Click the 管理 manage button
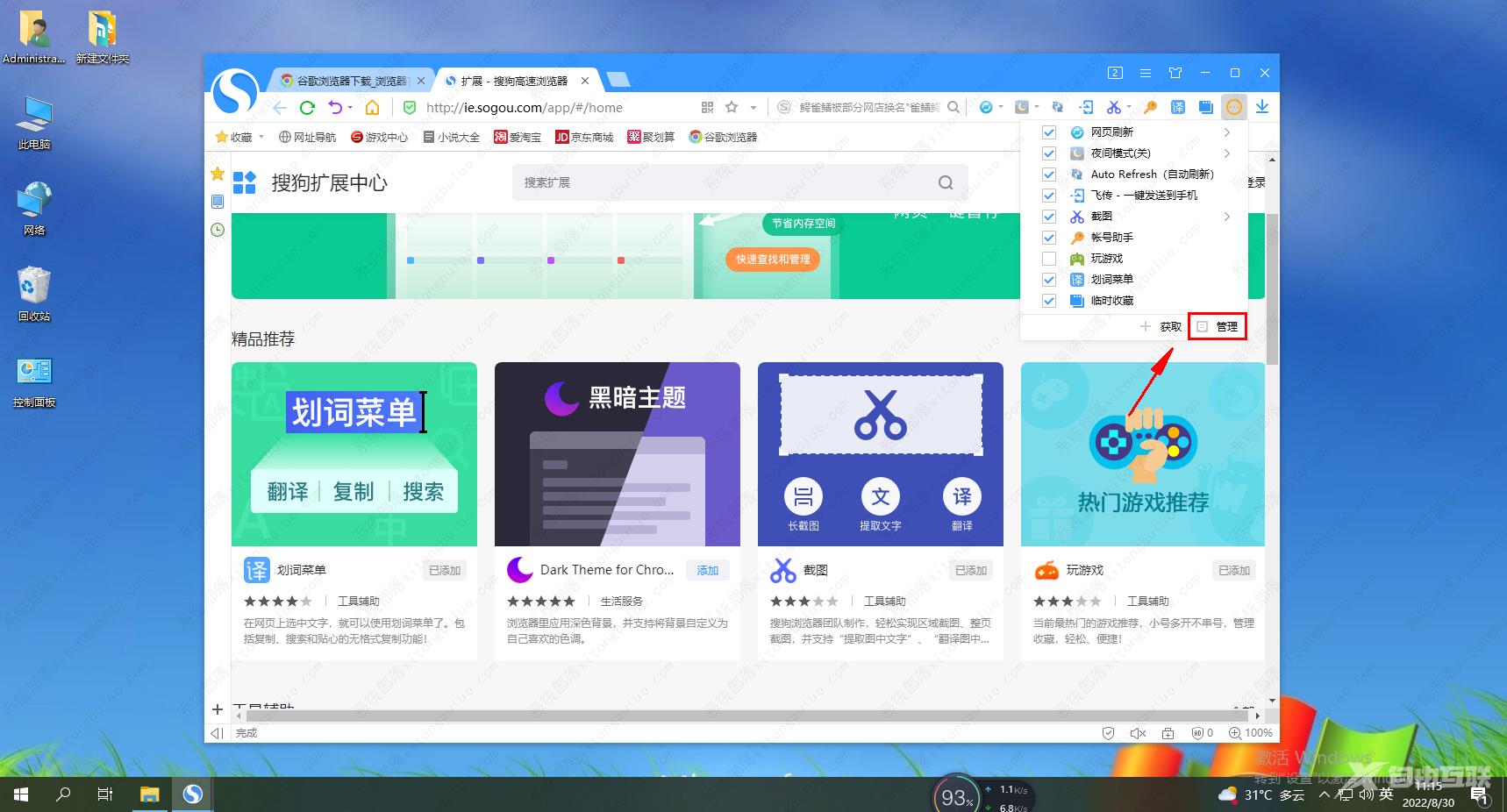Screen dimensions: 1507x812 click(x=1218, y=326)
